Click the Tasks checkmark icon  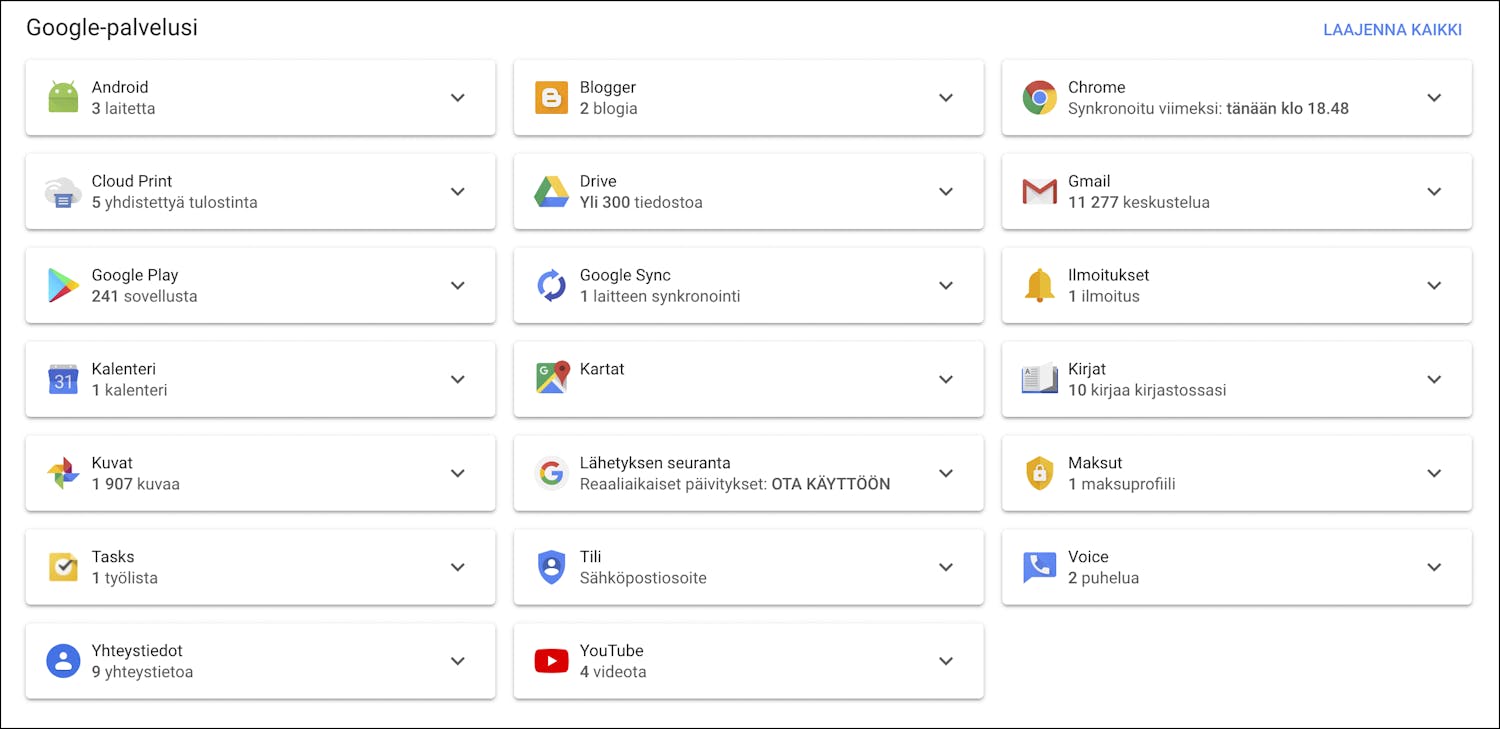click(x=63, y=567)
